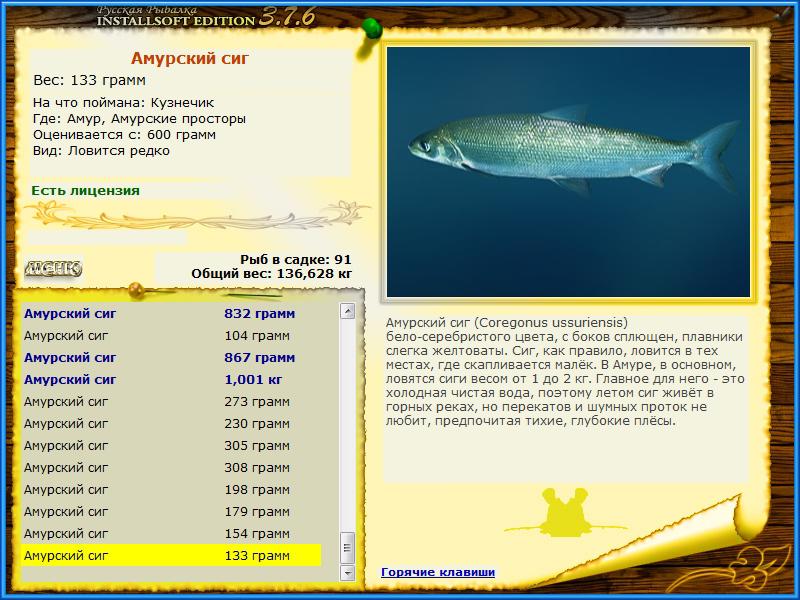800x600 pixels.
Task: Select the highlighted 133 грамм fish row
Action: click(172, 555)
